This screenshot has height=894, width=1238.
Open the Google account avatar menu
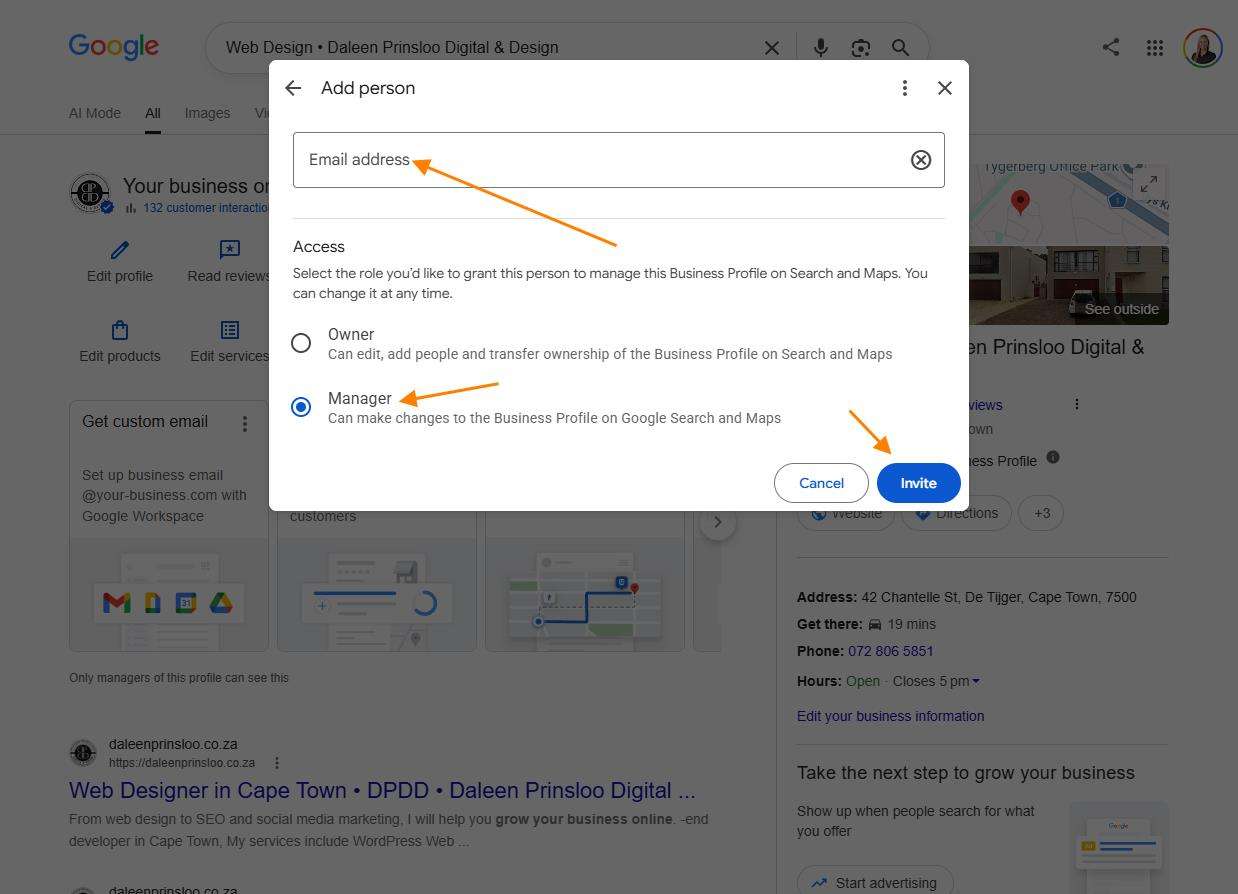(1203, 48)
